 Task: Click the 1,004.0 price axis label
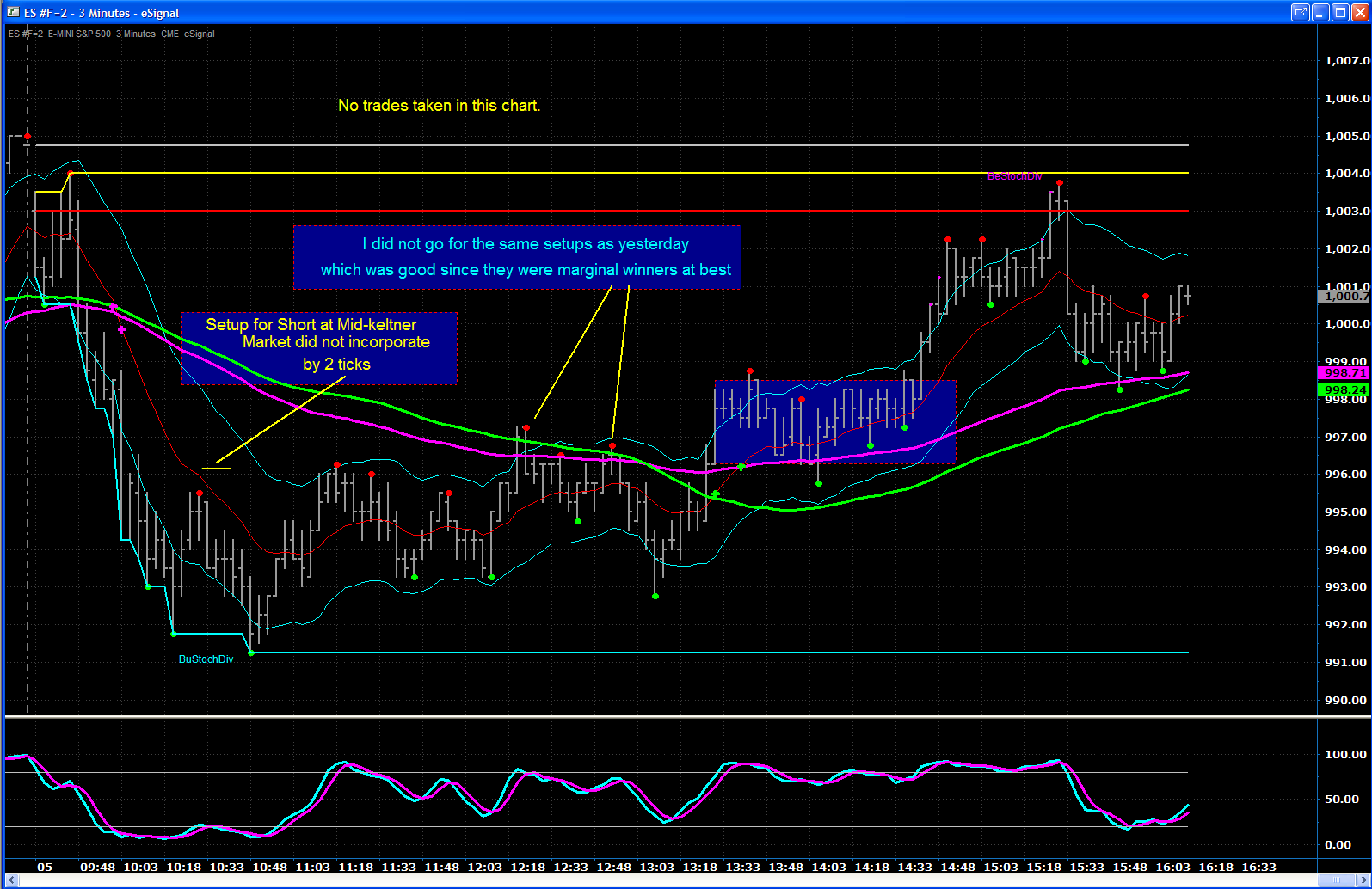(x=1347, y=174)
